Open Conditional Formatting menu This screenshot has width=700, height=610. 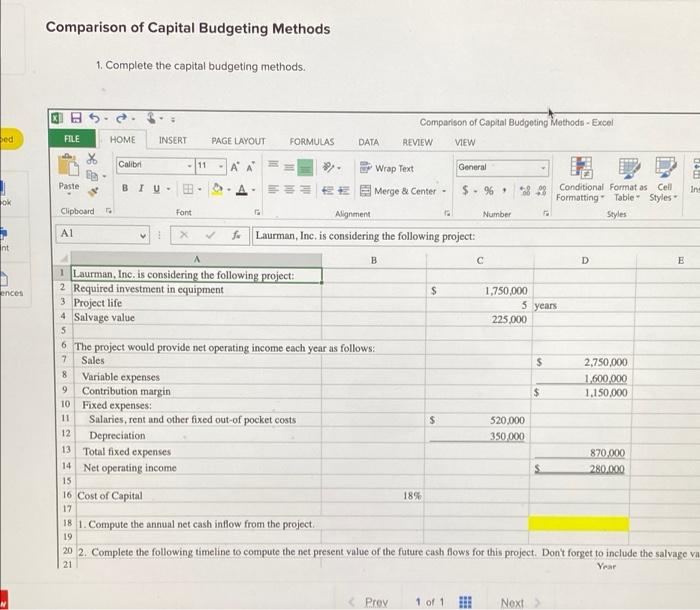click(x=580, y=180)
